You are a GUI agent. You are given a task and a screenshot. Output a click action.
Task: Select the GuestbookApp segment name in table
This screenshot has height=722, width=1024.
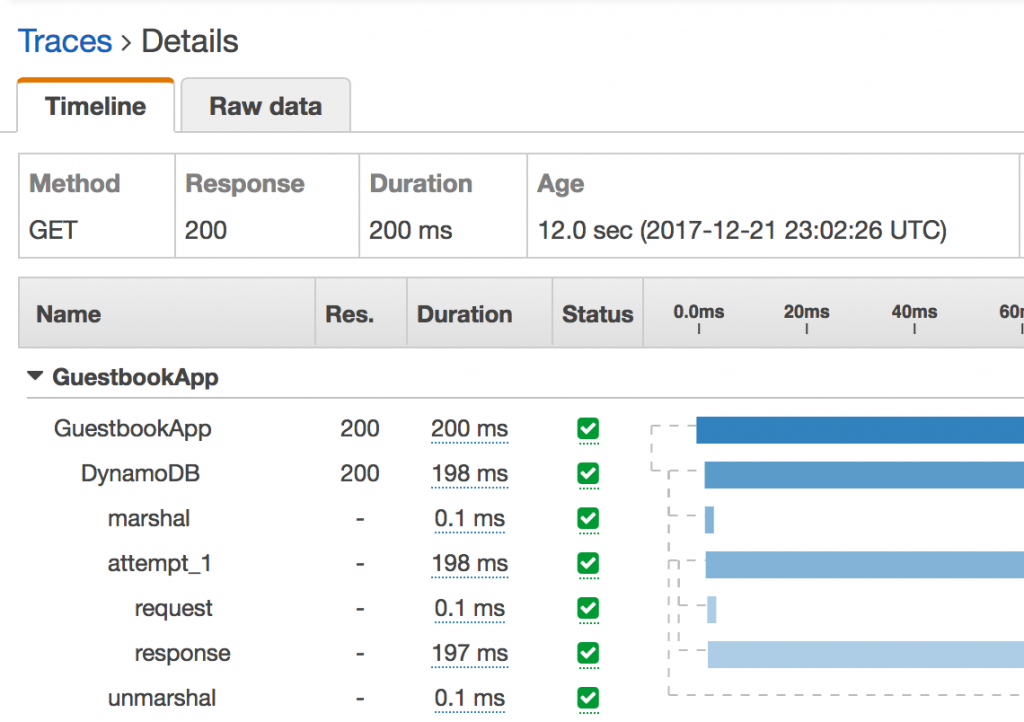click(133, 429)
